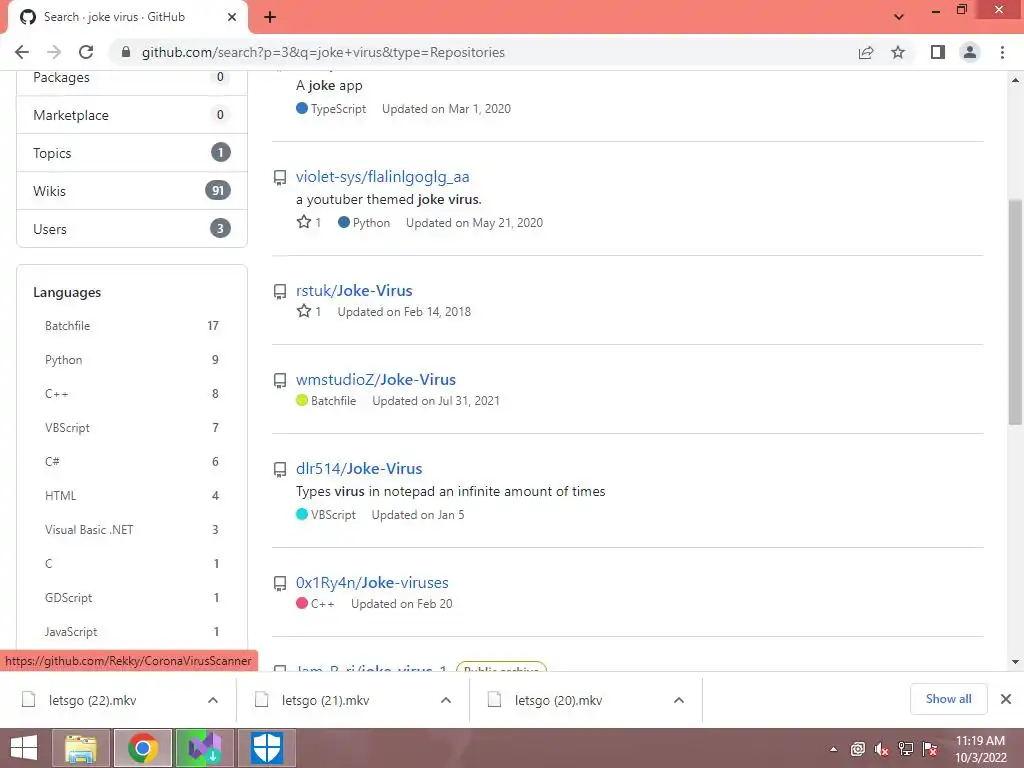Close the GitHub search tab
The width and height of the screenshot is (1024, 768).
point(232,17)
